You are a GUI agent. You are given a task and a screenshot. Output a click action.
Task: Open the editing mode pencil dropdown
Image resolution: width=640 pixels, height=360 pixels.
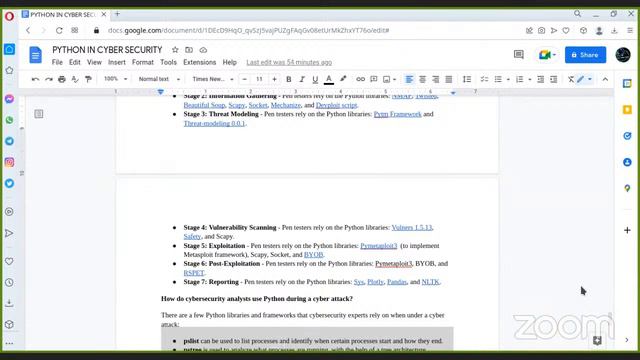tap(584, 79)
